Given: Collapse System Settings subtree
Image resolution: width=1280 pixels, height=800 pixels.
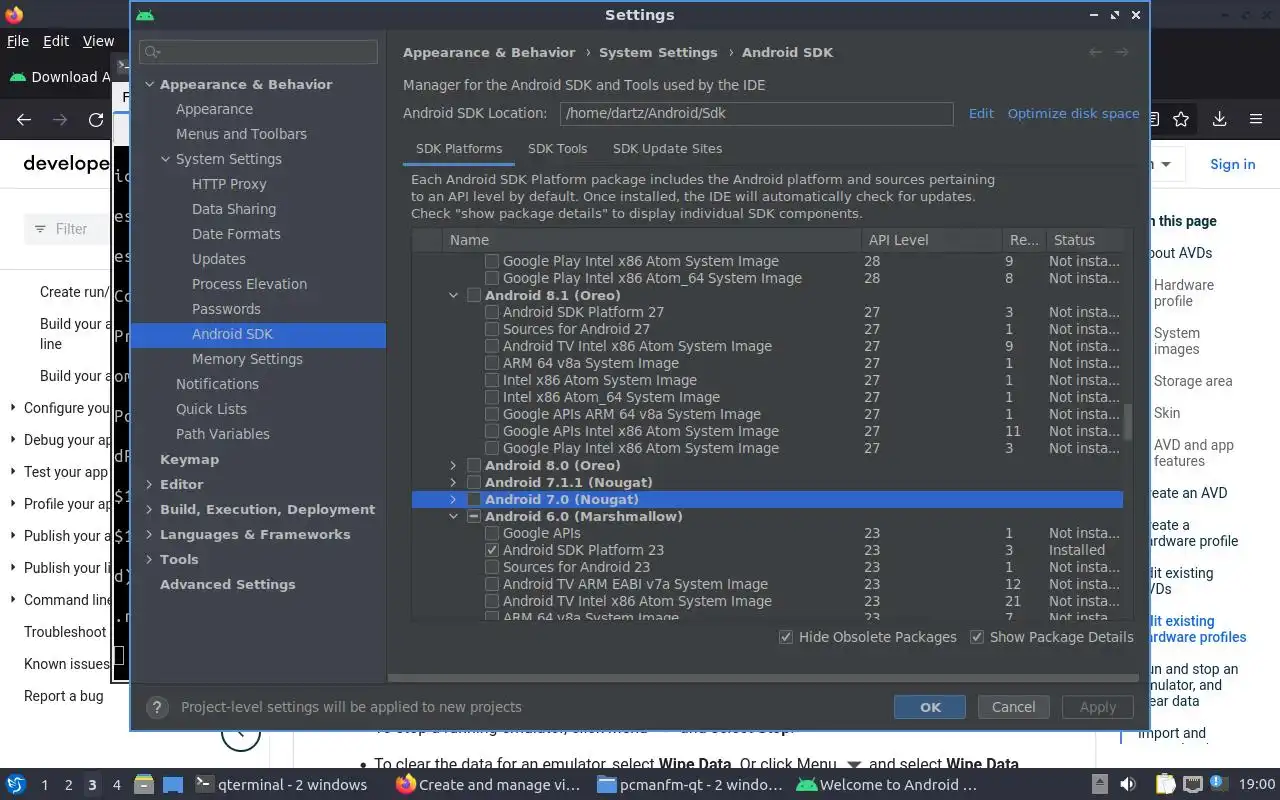Looking at the screenshot, I should coord(166,159).
